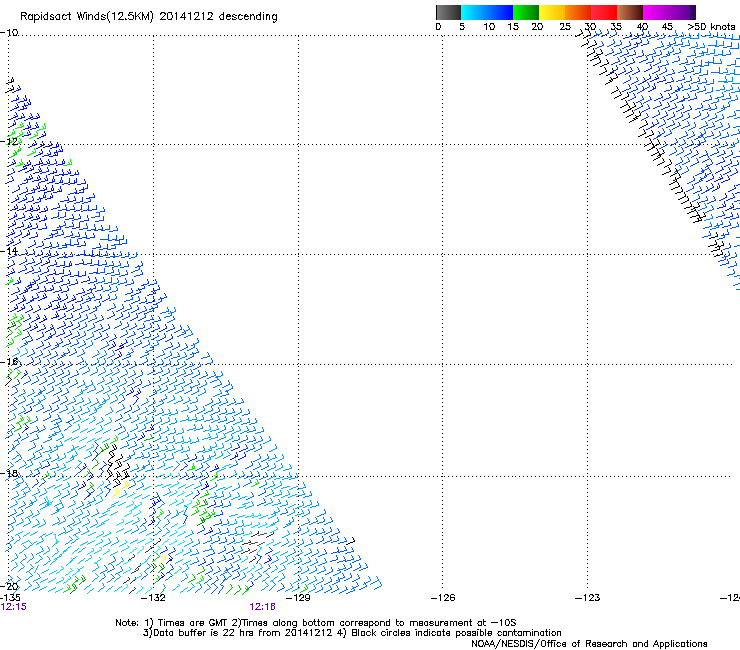Click the legend tick label '45'
740x650 pixels.
[667, 27]
